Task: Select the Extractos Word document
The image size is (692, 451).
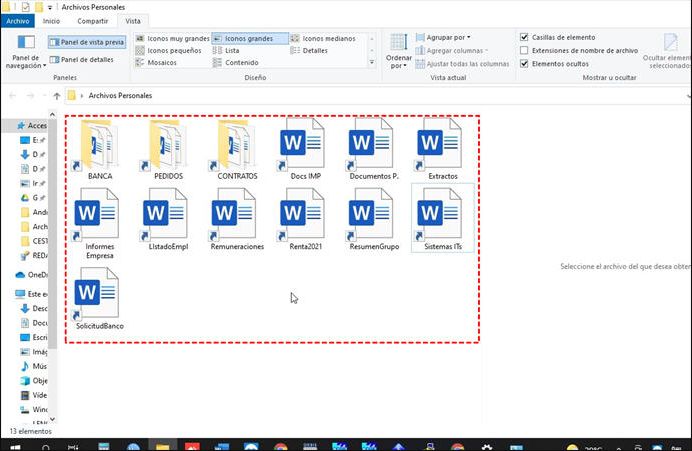Action: click(x=443, y=150)
